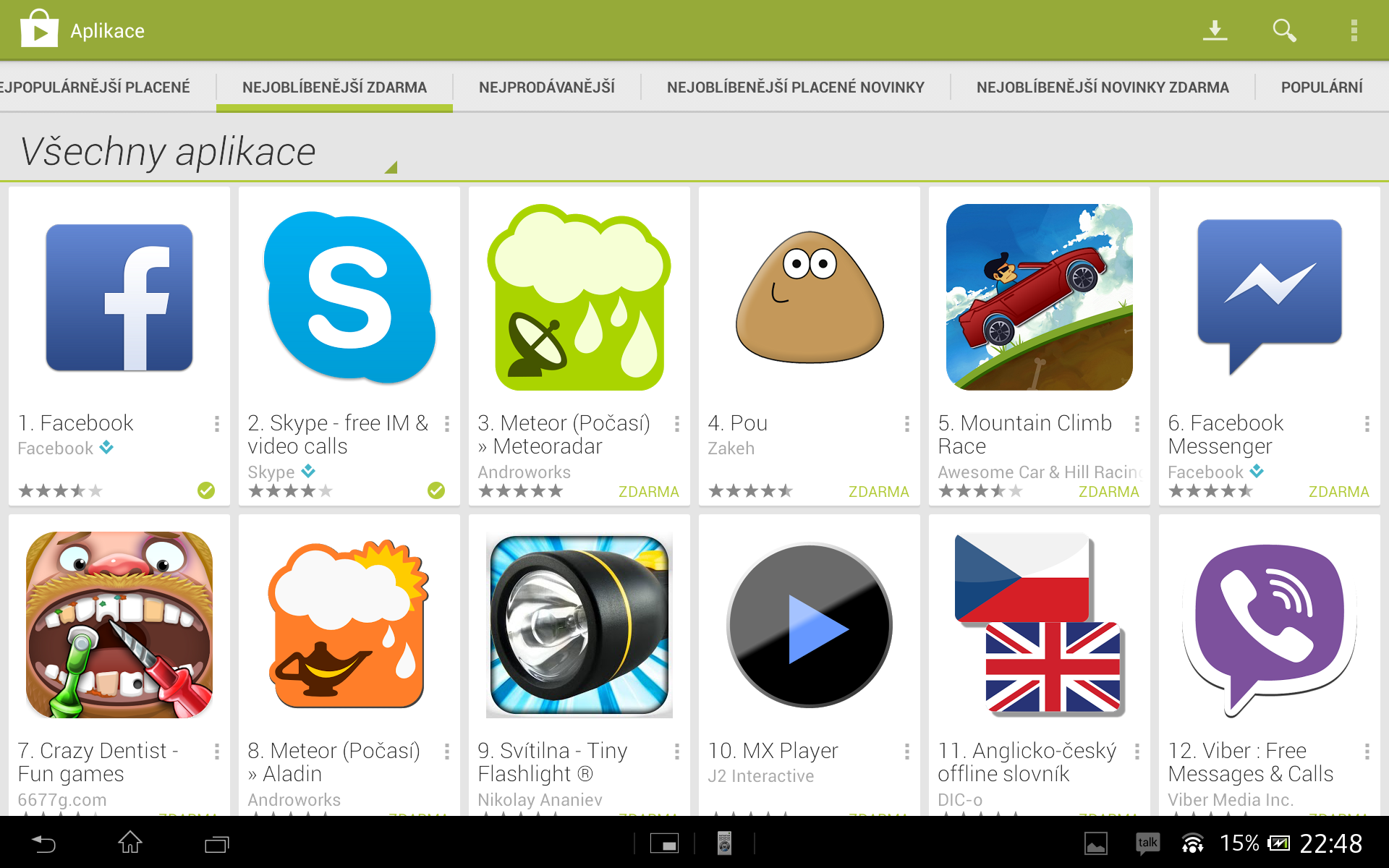Open the downloads icon in top bar
Image resolution: width=1389 pixels, height=868 pixels.
pyautogui.click(x=1215, y=30)
